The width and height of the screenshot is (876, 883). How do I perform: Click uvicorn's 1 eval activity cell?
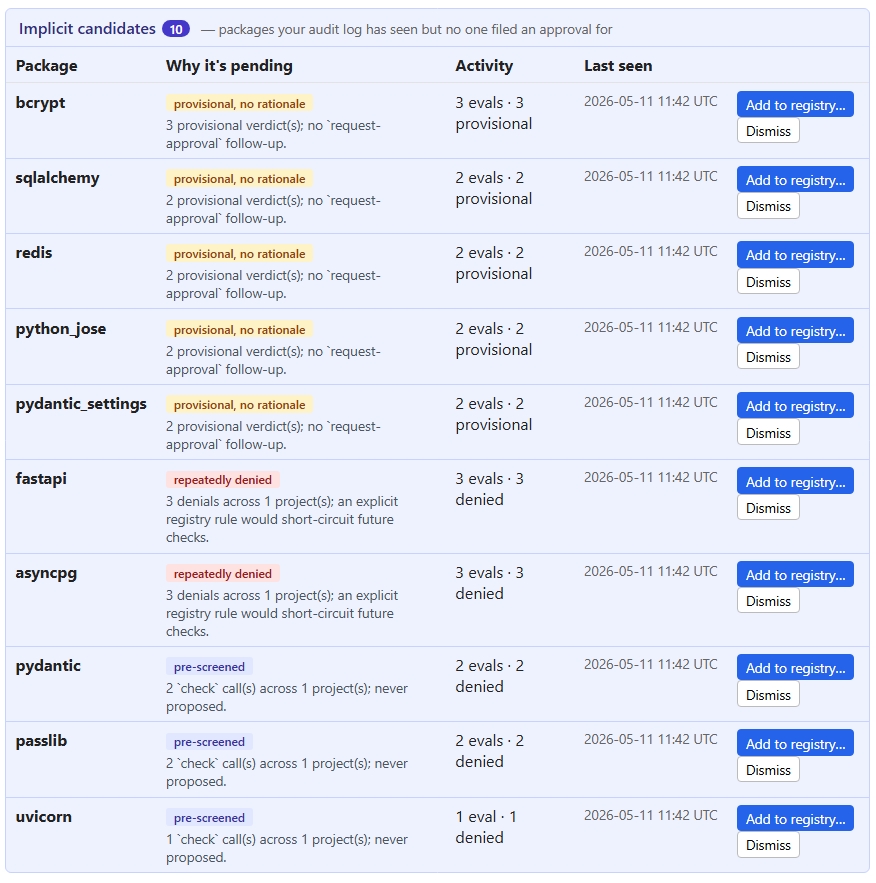(x=486, y=827)
